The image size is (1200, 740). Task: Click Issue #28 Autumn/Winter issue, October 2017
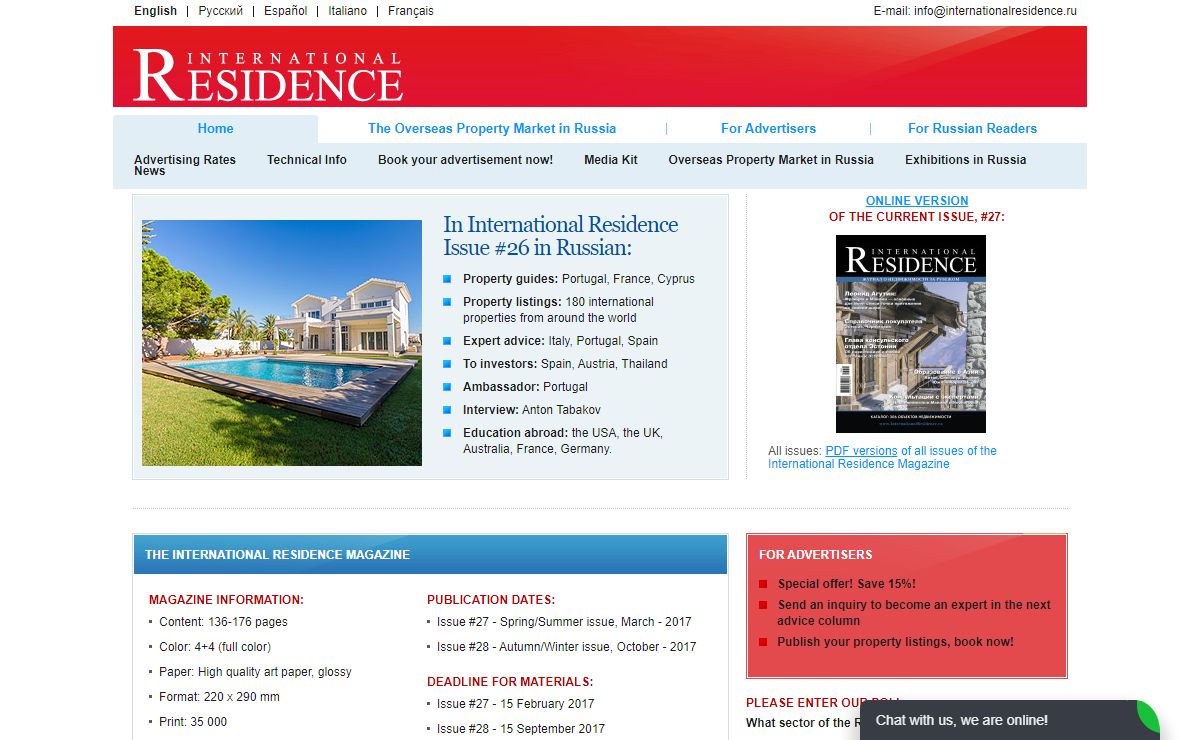[x=567, y=647]
